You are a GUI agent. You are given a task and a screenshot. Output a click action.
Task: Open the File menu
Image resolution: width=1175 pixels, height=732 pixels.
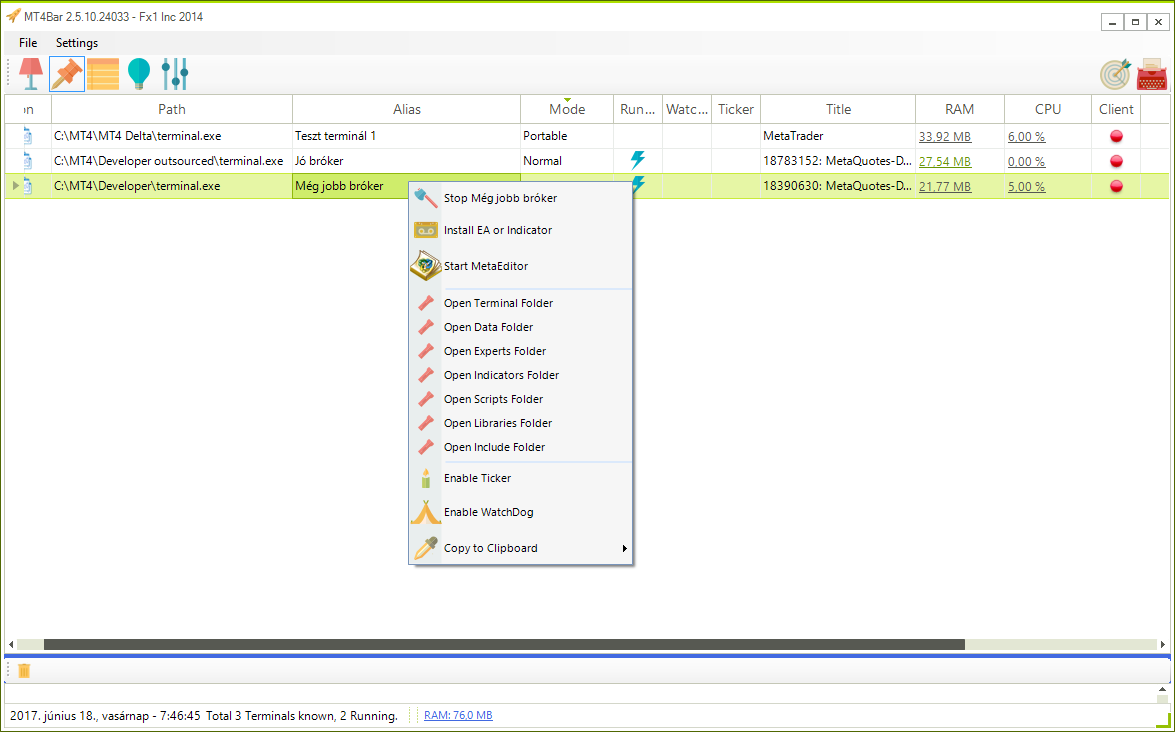28,43
